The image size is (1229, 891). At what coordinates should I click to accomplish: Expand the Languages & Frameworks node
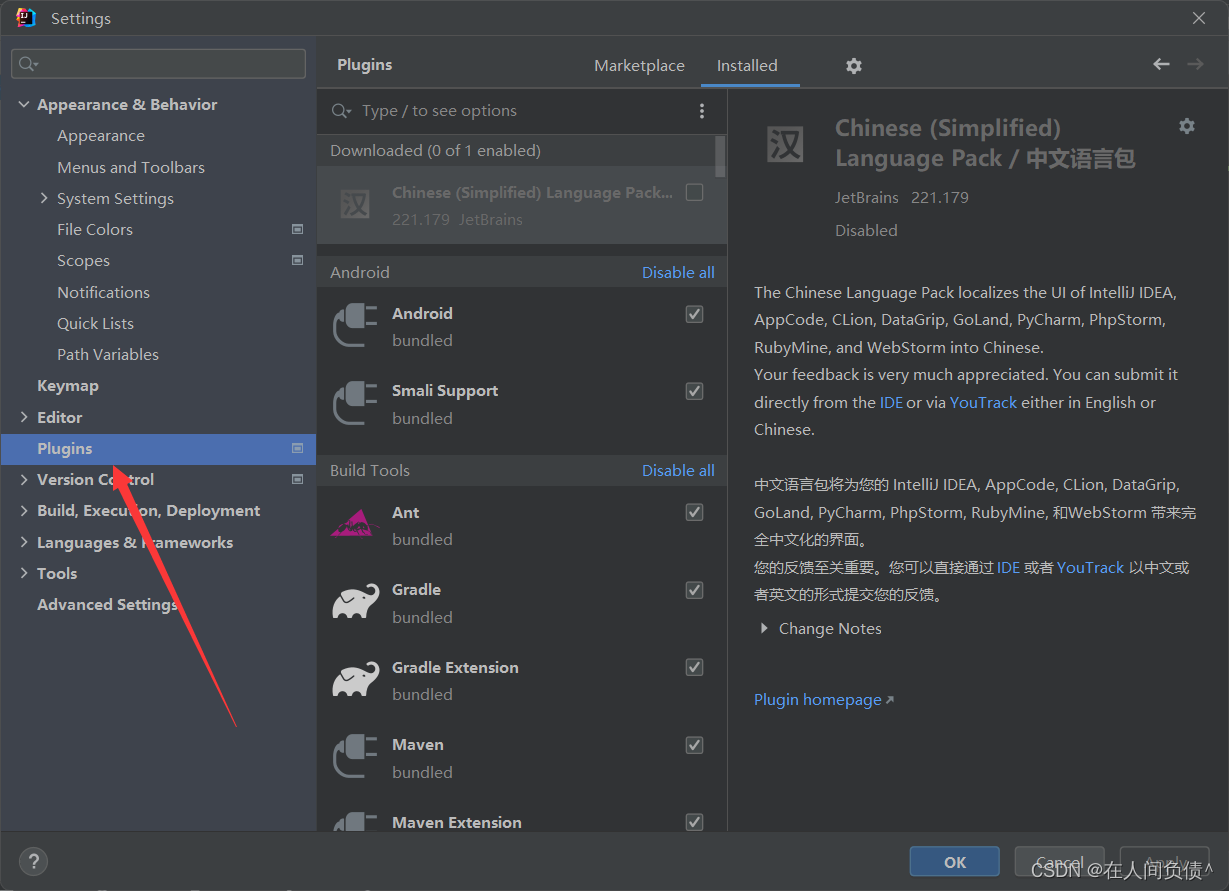point(24,542)
